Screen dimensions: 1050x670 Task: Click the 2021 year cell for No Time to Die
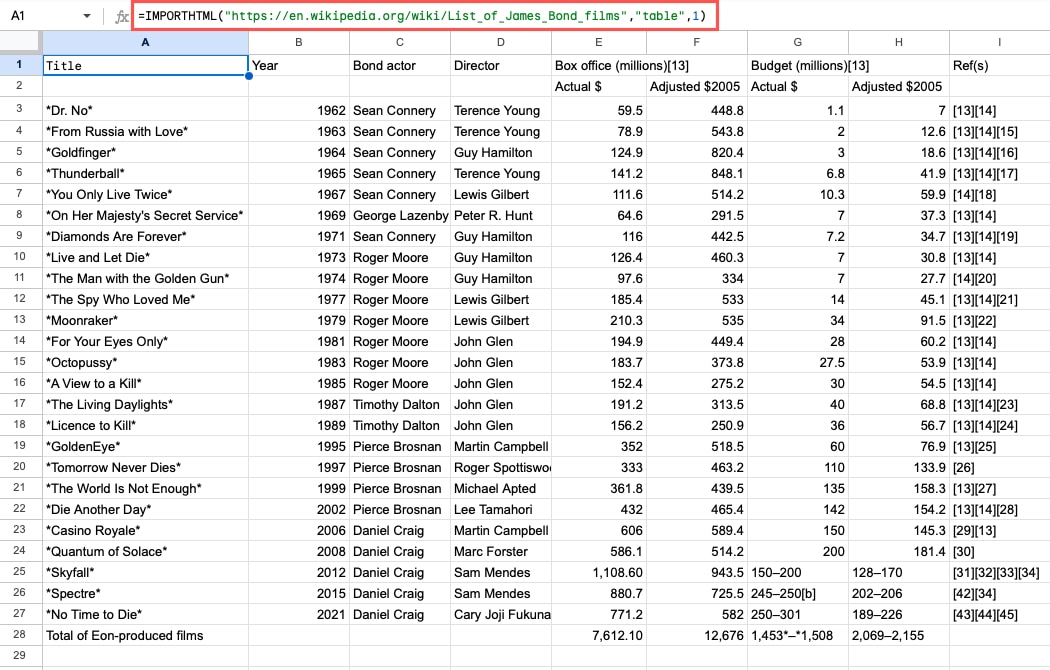coord(298,614)
